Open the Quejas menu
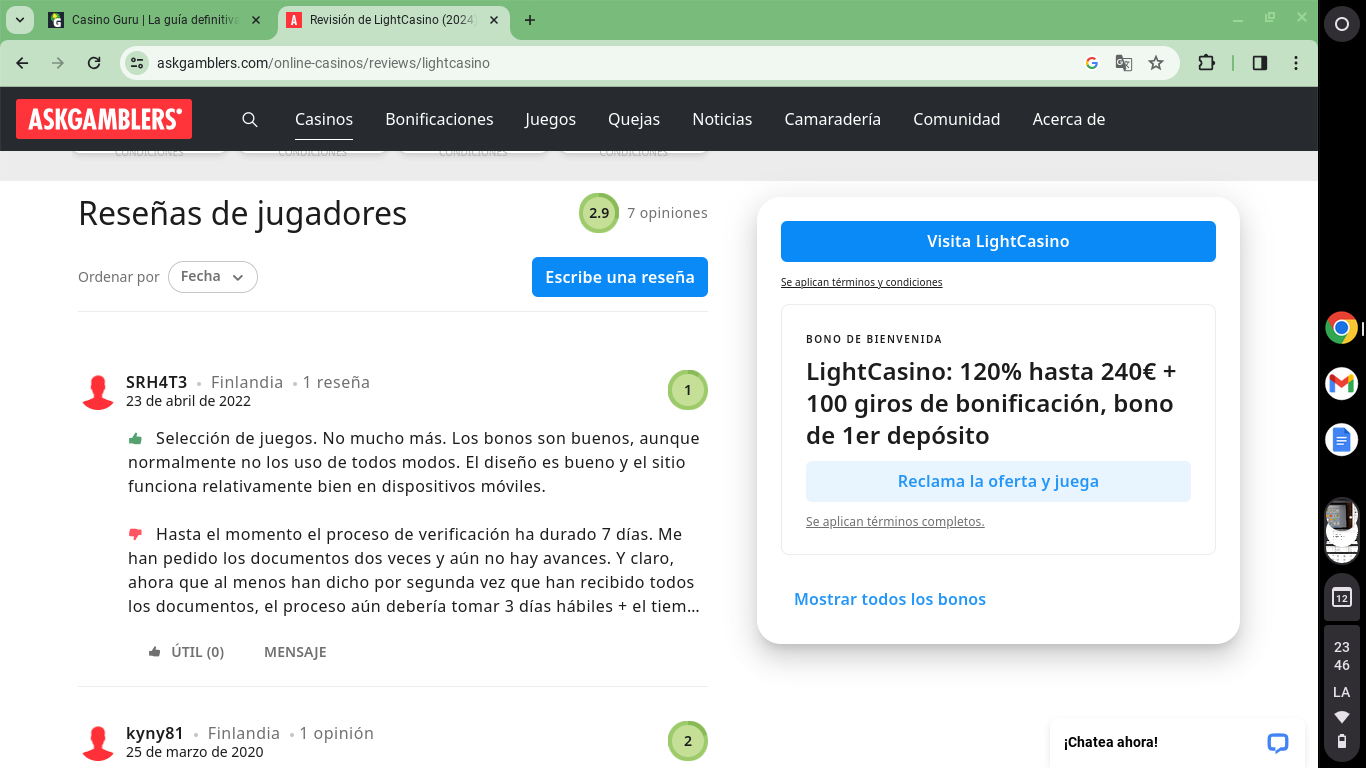The width and height of the screenshot is (1366, 768). click(x=634, y=119)
